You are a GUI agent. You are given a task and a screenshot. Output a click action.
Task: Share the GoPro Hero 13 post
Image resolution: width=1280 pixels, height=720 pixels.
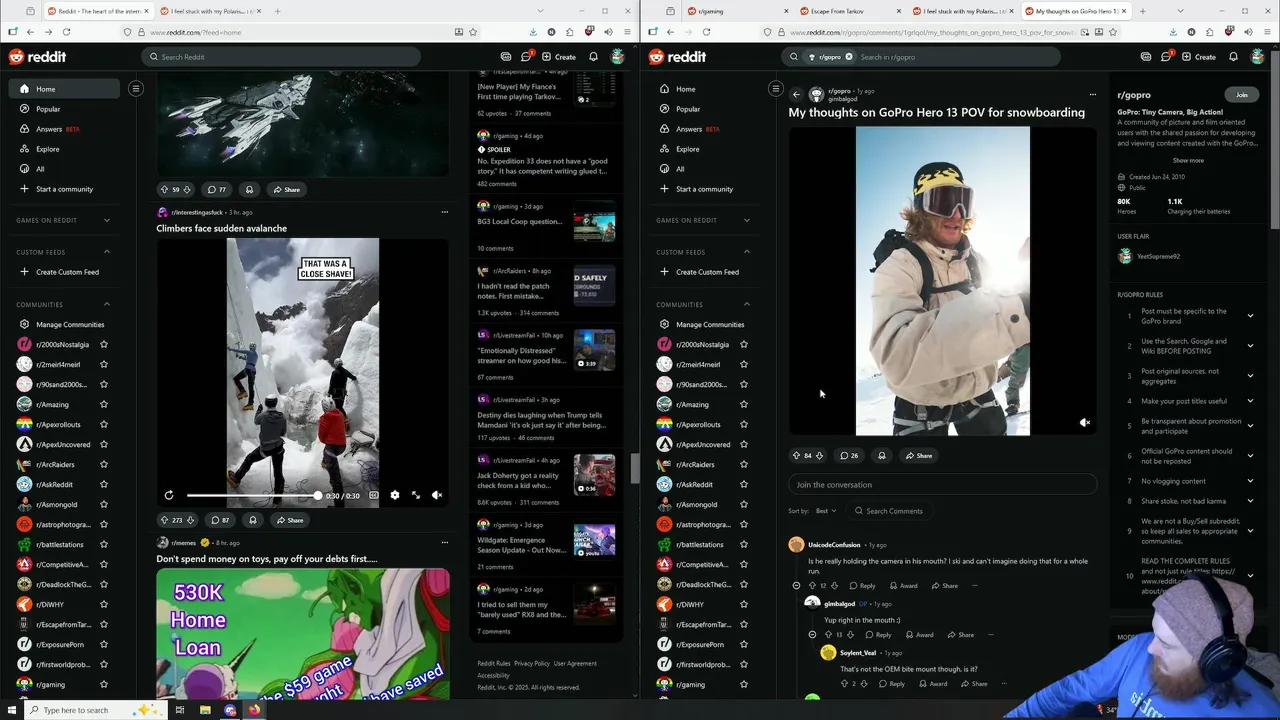(918, 456)
